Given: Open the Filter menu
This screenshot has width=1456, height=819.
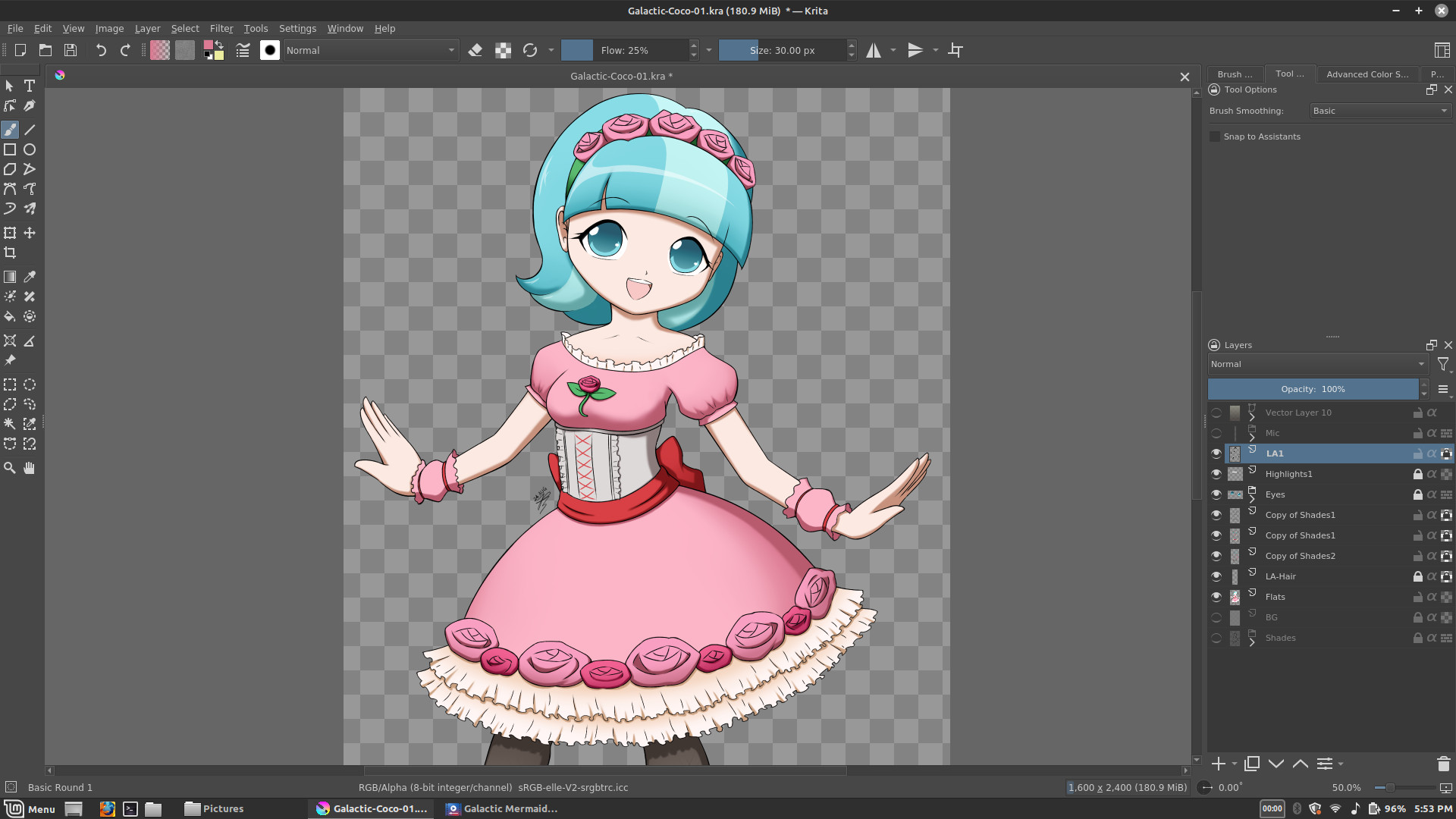Looking at the screenshot, I should (221, 28).
